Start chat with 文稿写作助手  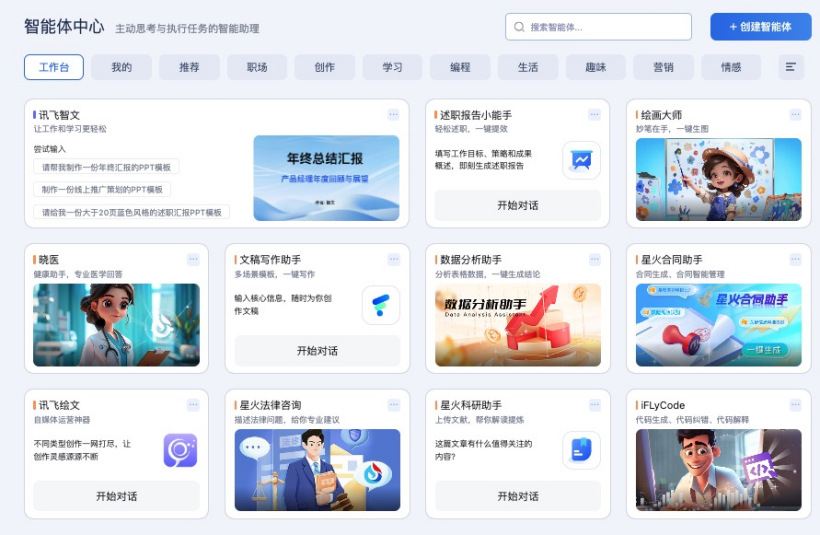pyautogui.click(x=317, y=350)
